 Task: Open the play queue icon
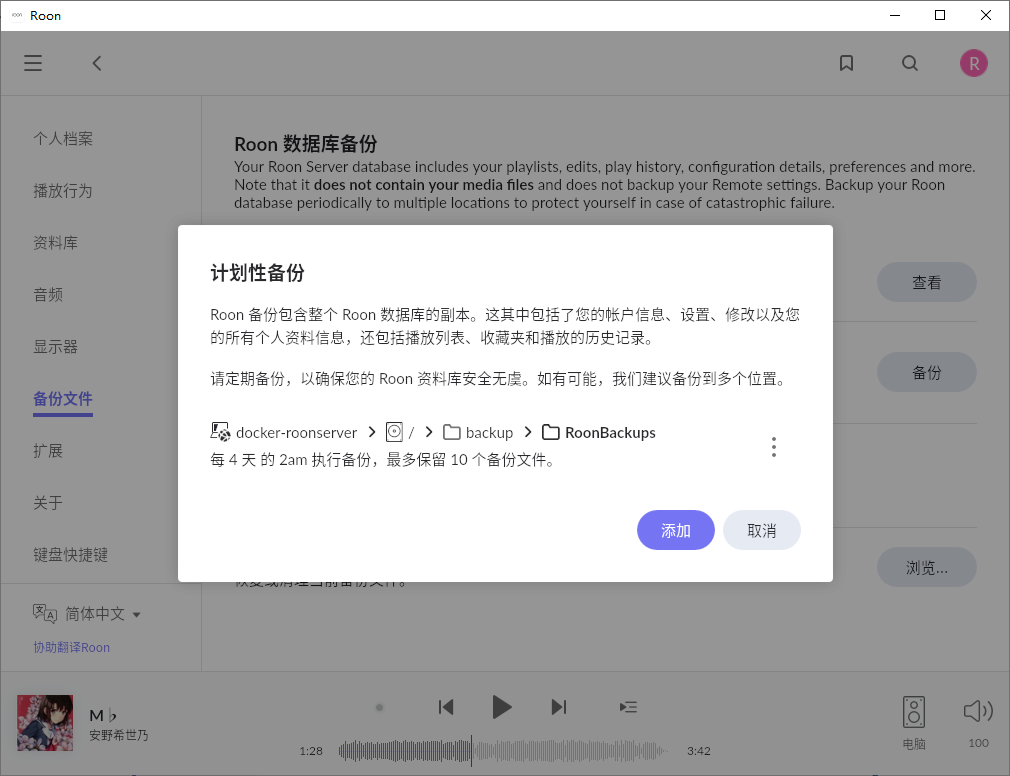(628, 707)
